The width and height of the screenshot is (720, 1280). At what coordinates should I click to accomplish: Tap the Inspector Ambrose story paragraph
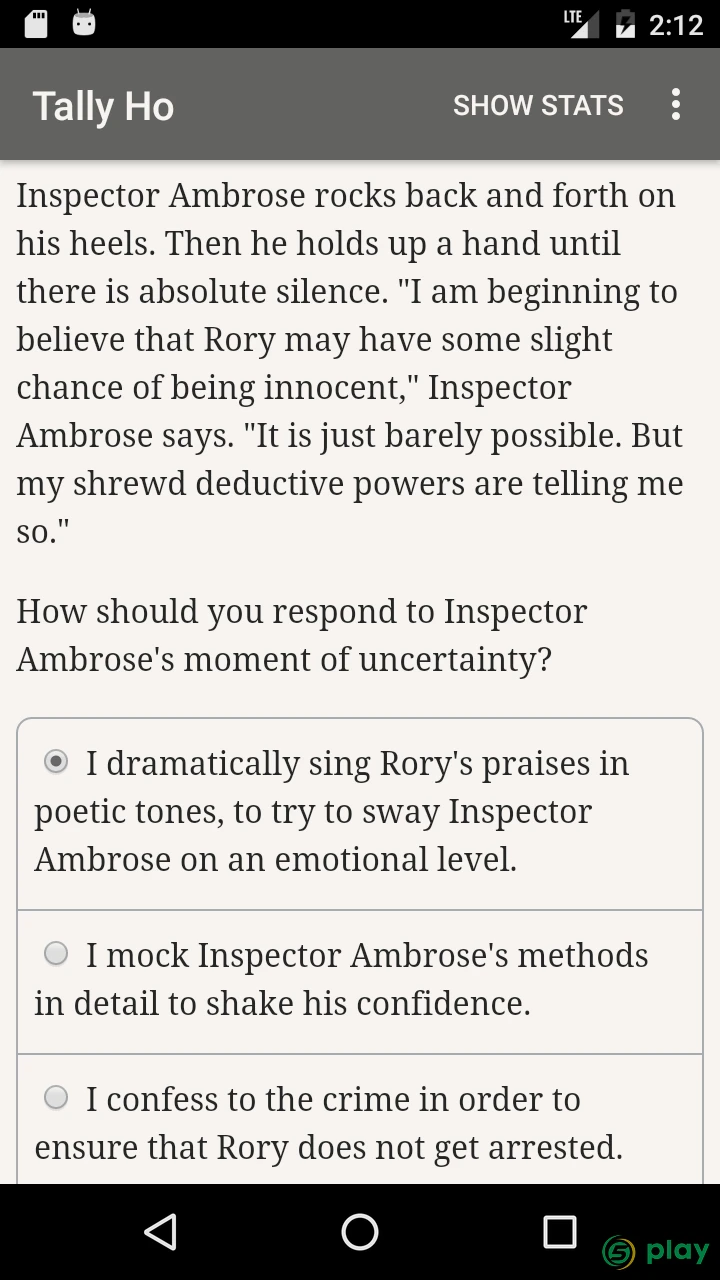click(x=350, y=363)
